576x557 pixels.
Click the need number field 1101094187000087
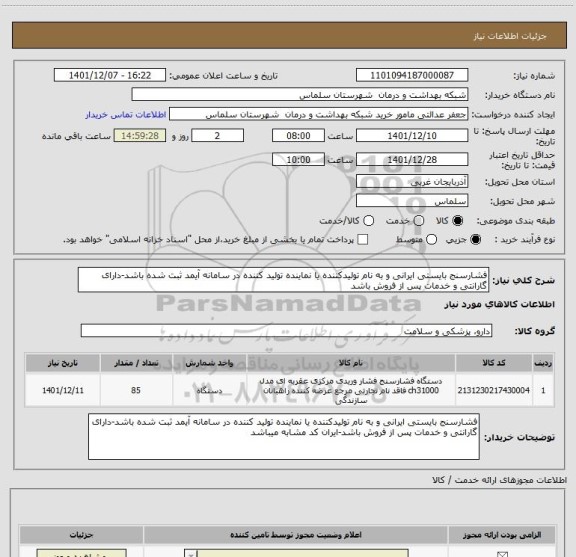coord(412,75)
